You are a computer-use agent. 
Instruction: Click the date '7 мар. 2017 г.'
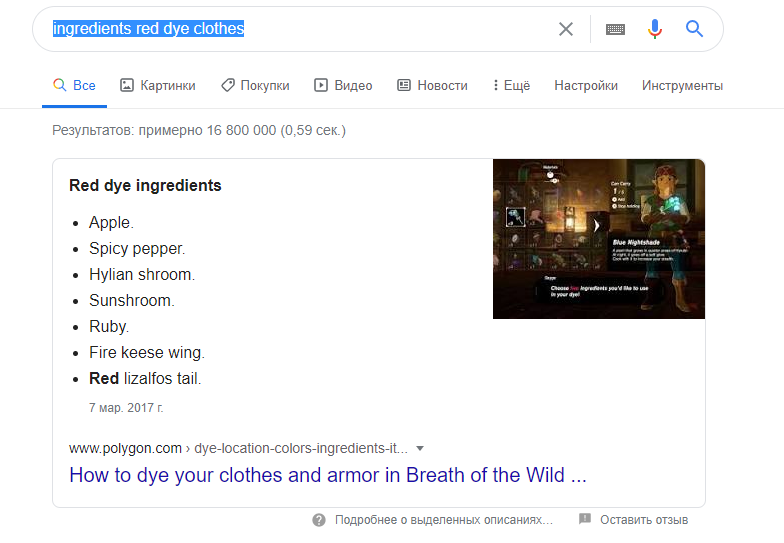pos(126,408)
